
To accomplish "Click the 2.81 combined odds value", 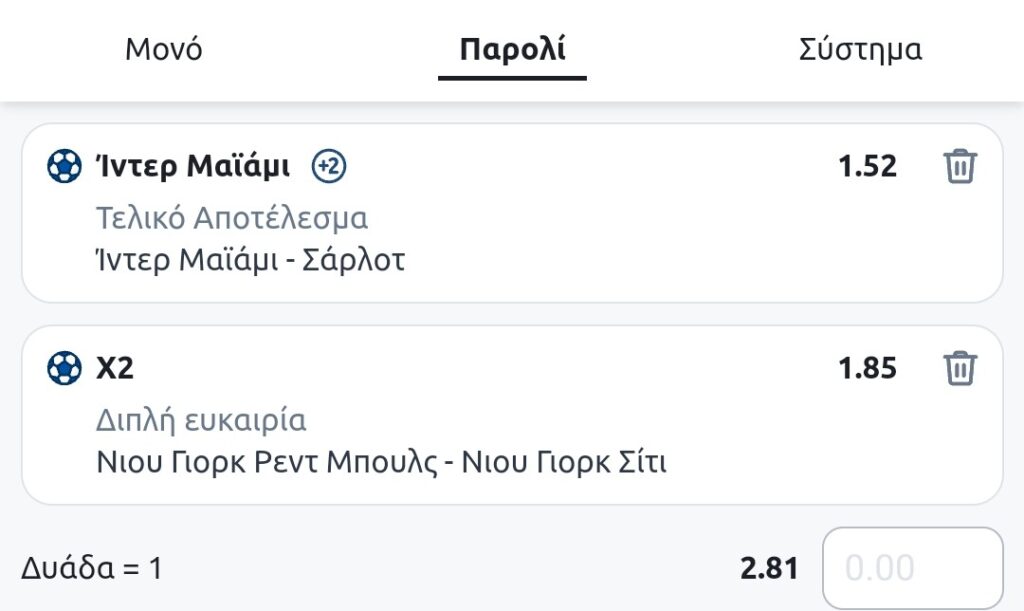I will tap(769, 569).
